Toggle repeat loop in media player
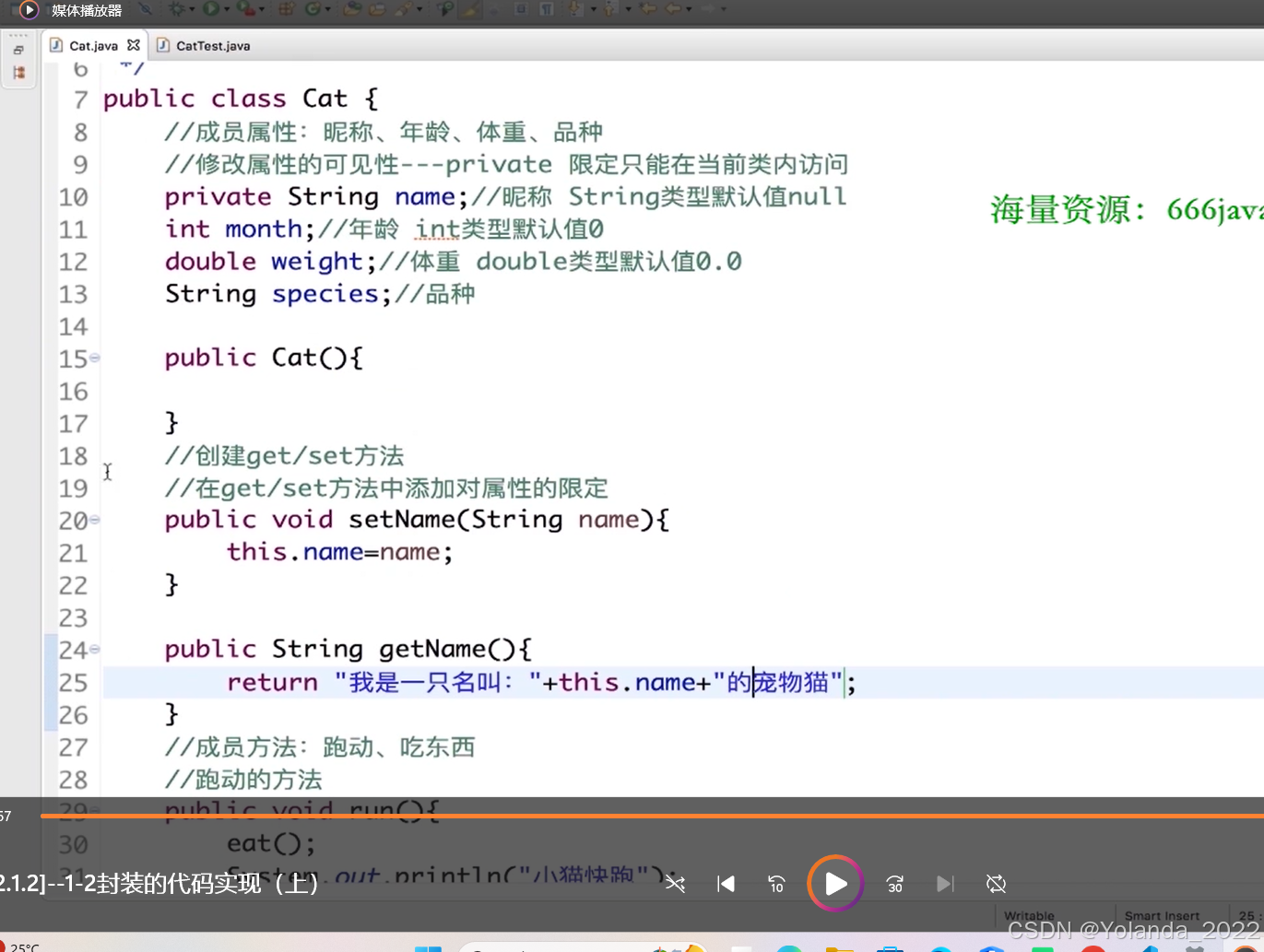 coord(996,884)
